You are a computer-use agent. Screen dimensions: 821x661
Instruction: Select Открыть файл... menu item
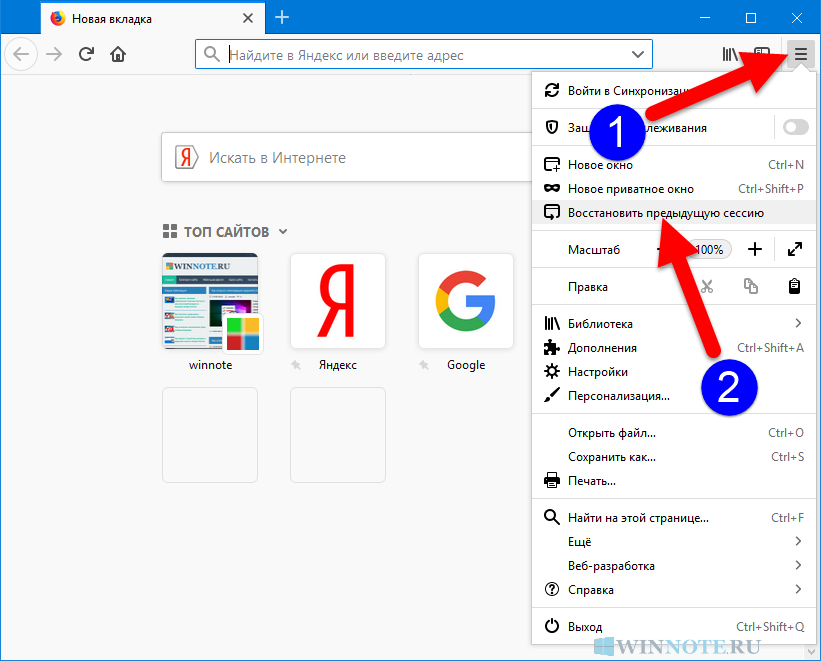pyautogui.click(x=674, y=433)
